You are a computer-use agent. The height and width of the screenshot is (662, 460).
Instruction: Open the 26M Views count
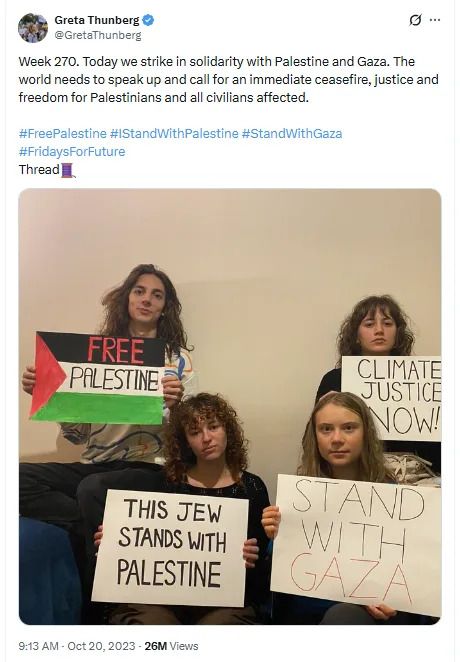[x=171, y=646]
